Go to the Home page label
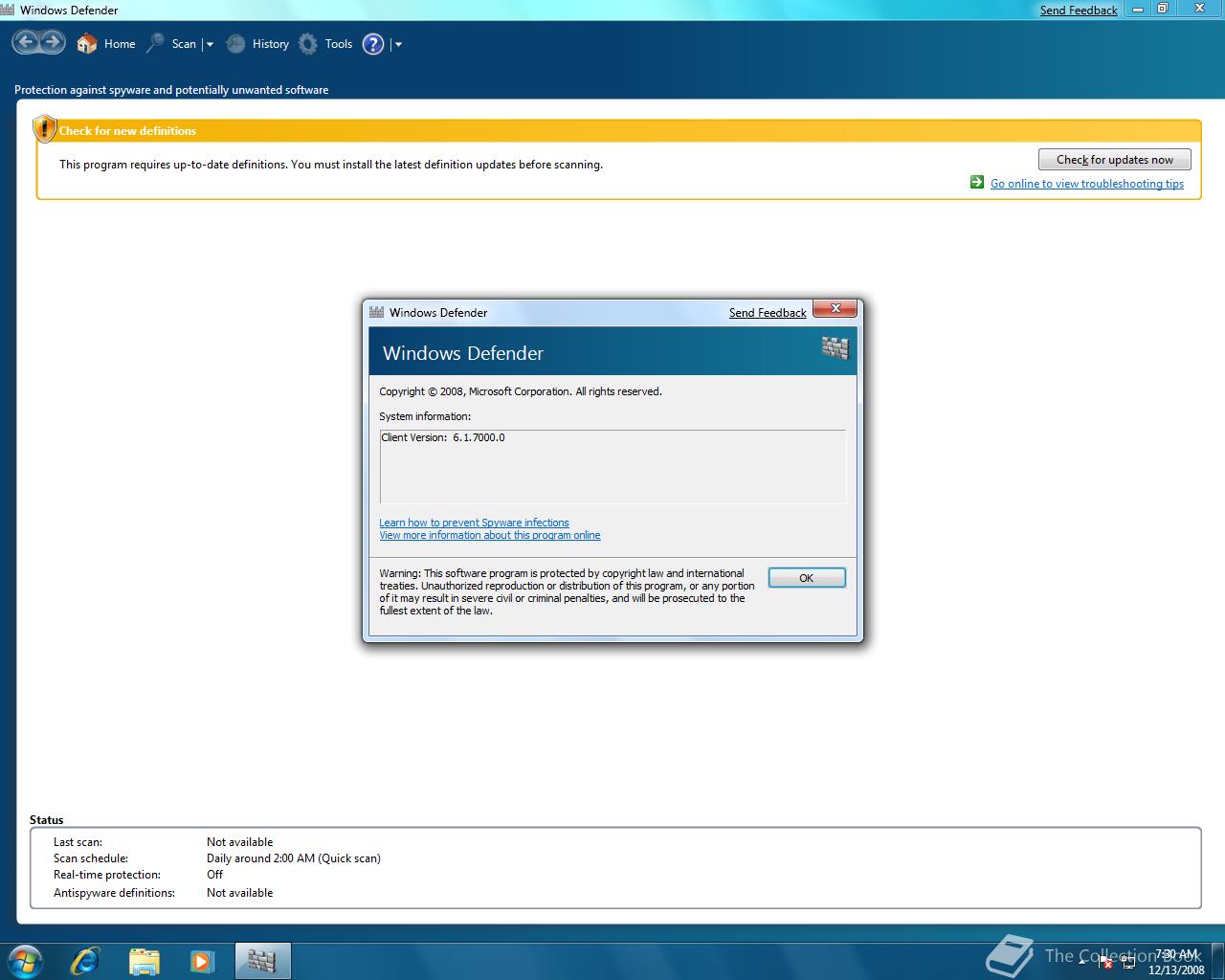 tap(120, 44)
